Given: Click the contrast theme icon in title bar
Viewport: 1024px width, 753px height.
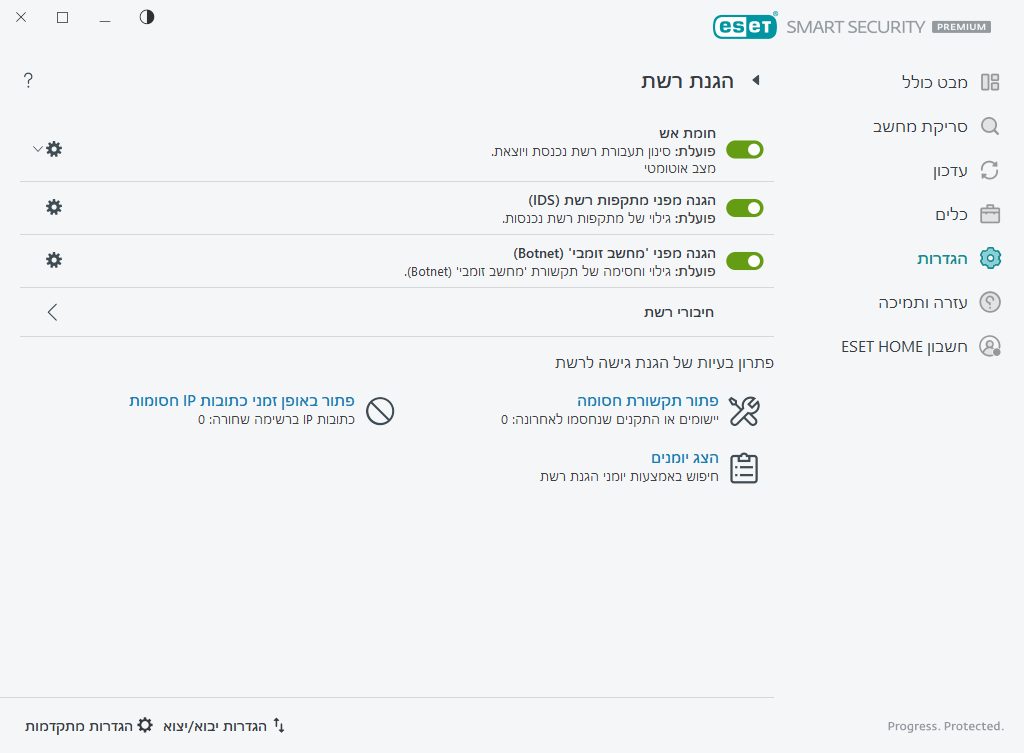Looking at the screenshot, I should [147, 17].
